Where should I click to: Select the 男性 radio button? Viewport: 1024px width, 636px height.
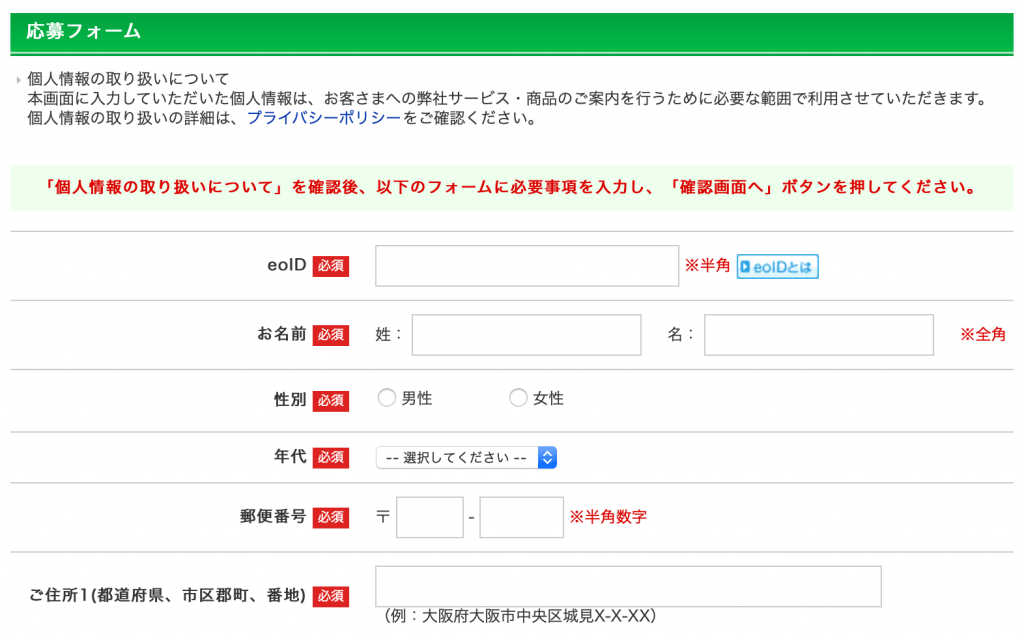[386, 398]
